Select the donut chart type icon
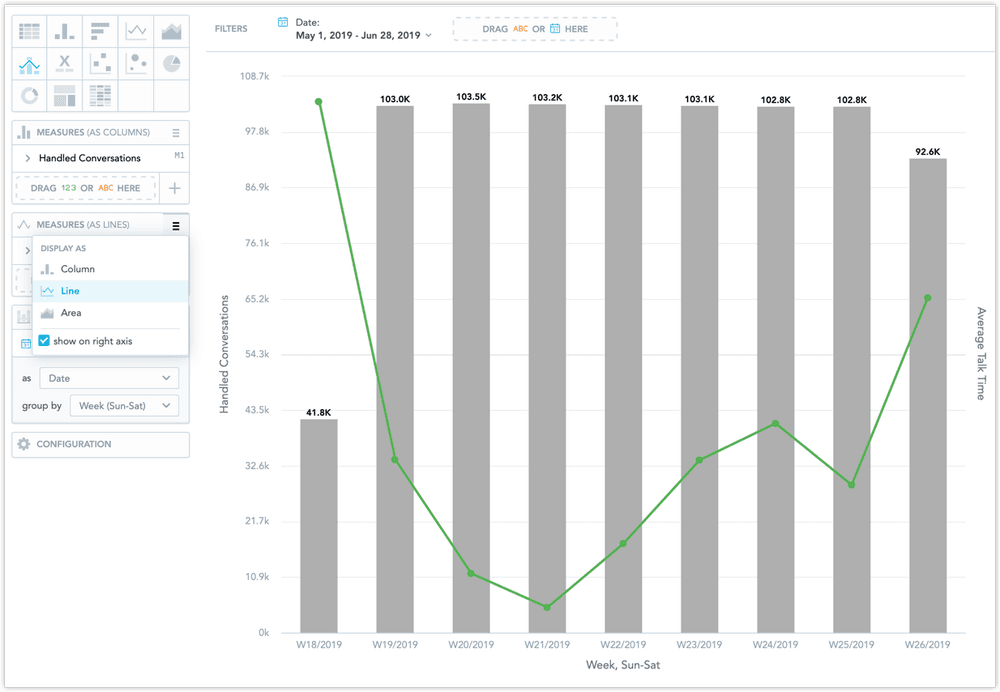Image resolution: width=1000 pixels, height=692 pixels. click(x=29, y=95)
